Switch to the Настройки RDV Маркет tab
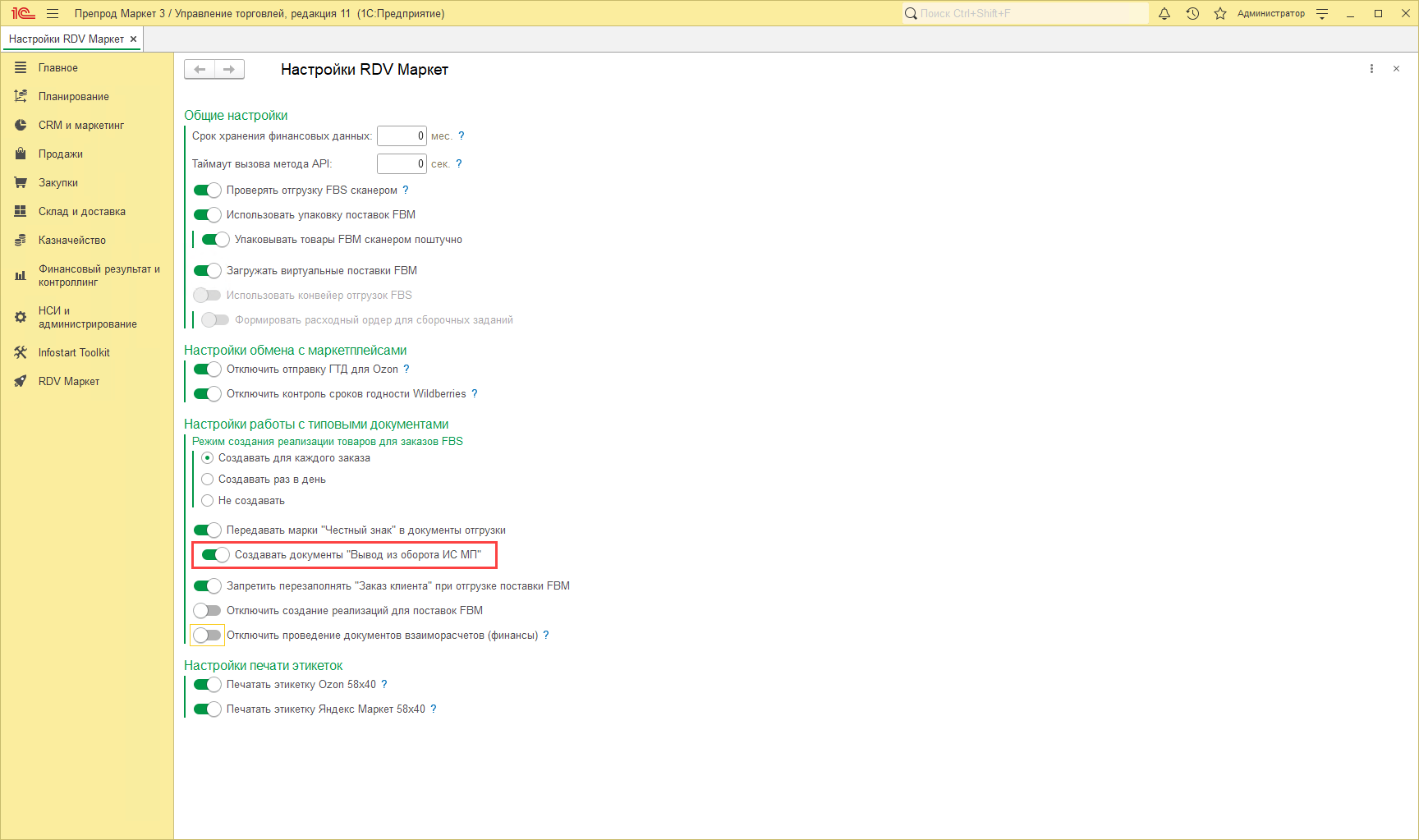The height and width of the screenshot is (840, 1419). [x=67, y=39]
